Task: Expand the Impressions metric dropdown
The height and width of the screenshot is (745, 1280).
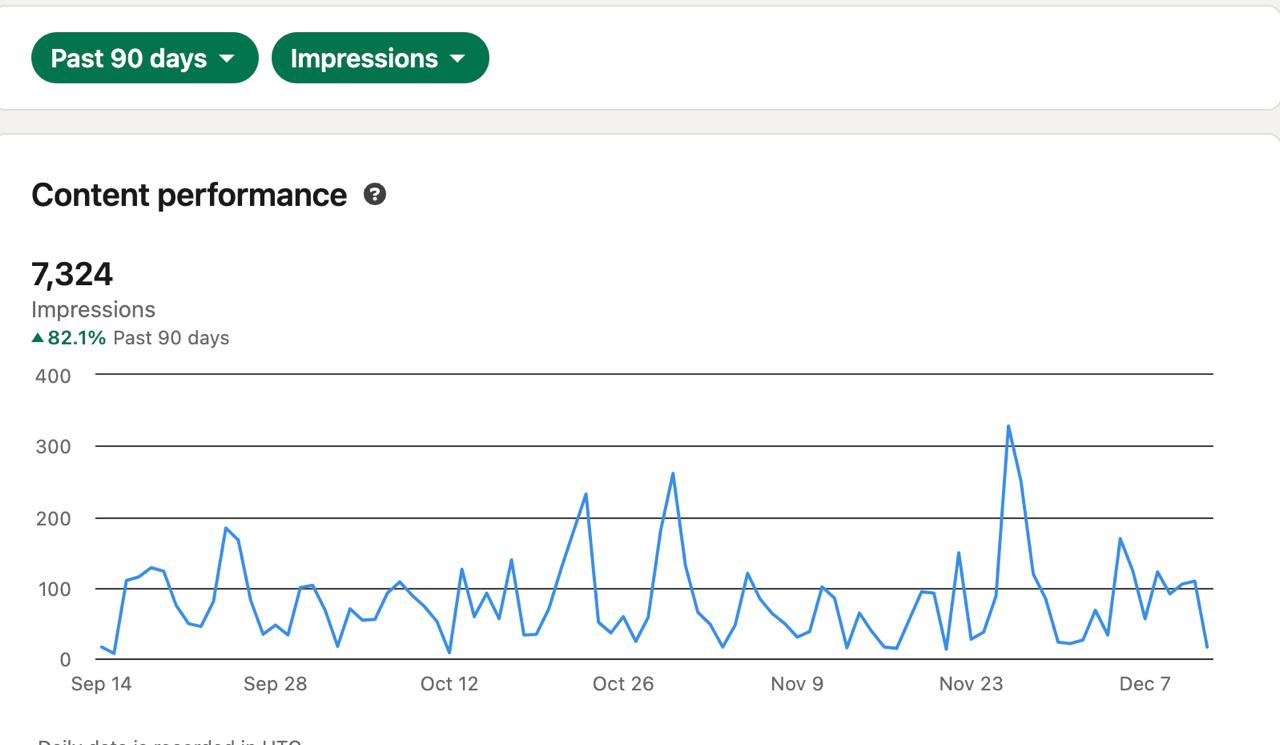Action: tap(379, 58)
